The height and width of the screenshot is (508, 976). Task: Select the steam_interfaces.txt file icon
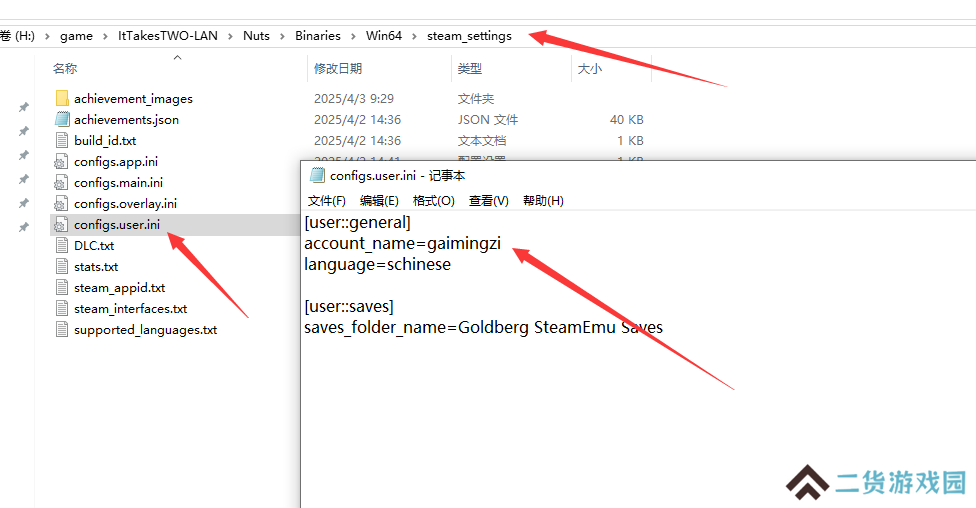click(62, 308)
